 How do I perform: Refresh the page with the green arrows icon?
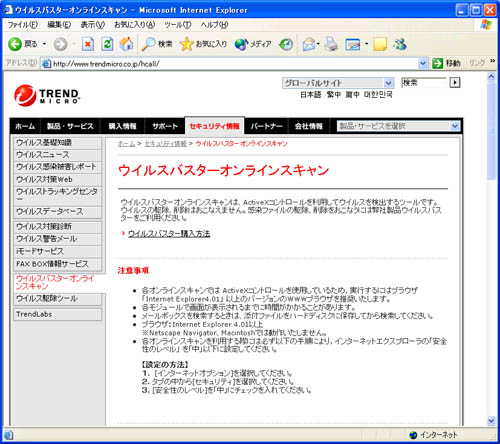[x=107, y=44]
